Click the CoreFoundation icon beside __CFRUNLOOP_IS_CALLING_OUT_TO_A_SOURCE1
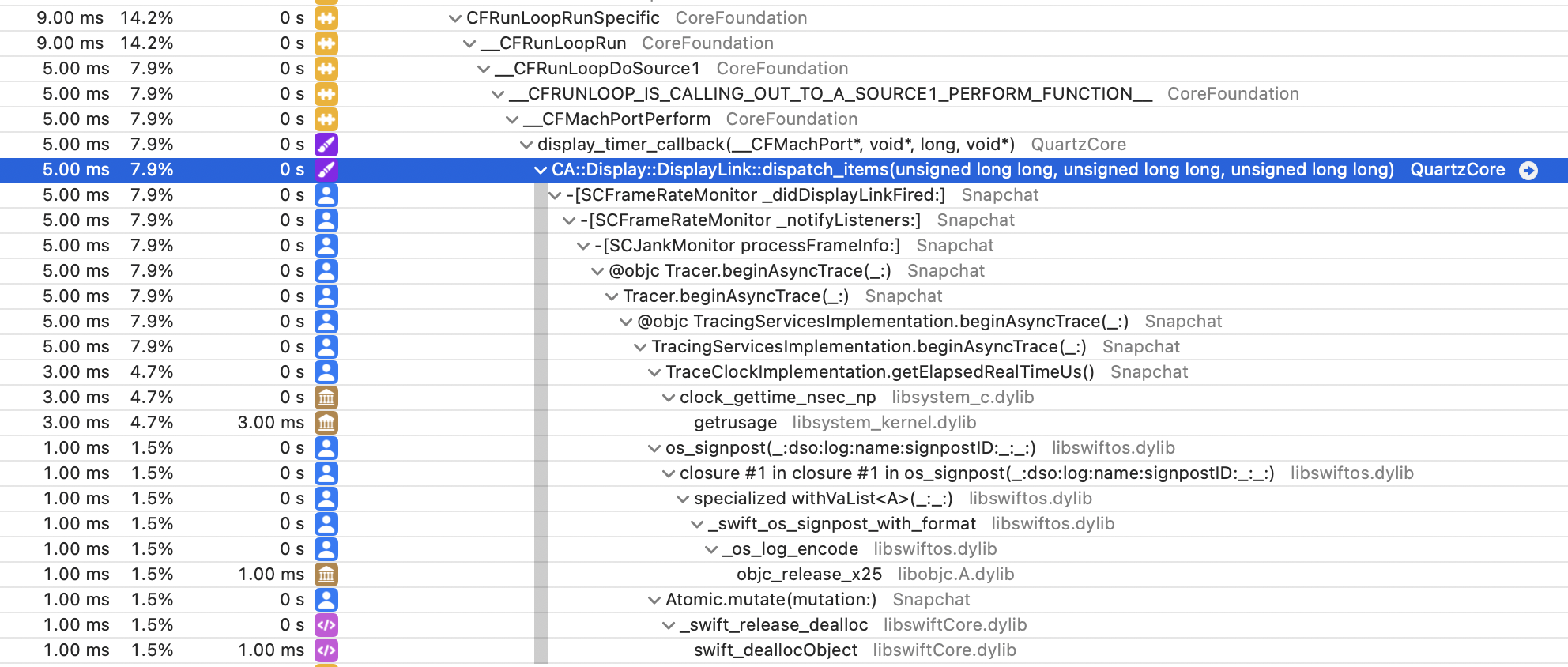This screenshot has height=667, width=1568. coord(326,94)
